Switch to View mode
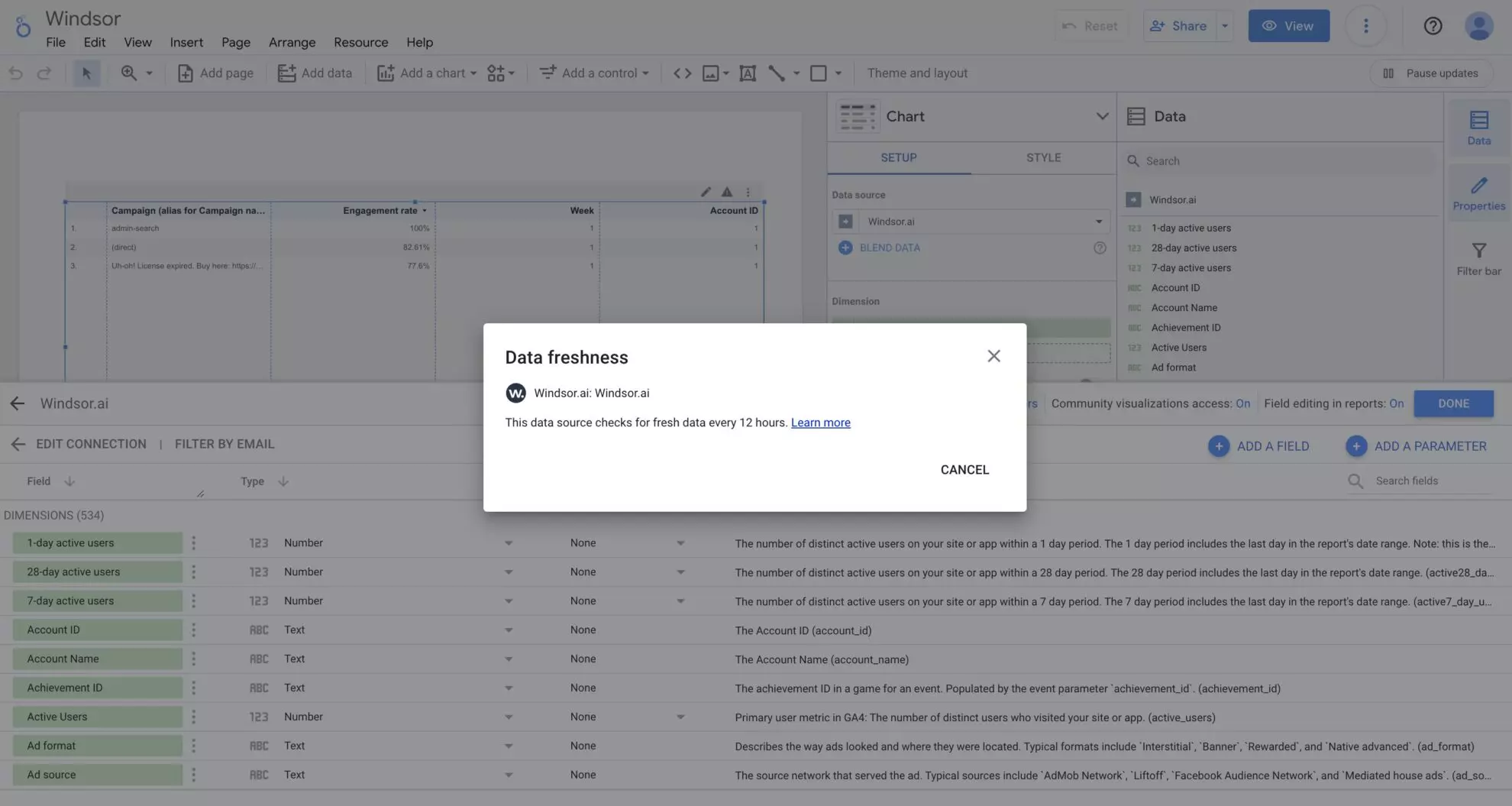 click(1288, 26)
